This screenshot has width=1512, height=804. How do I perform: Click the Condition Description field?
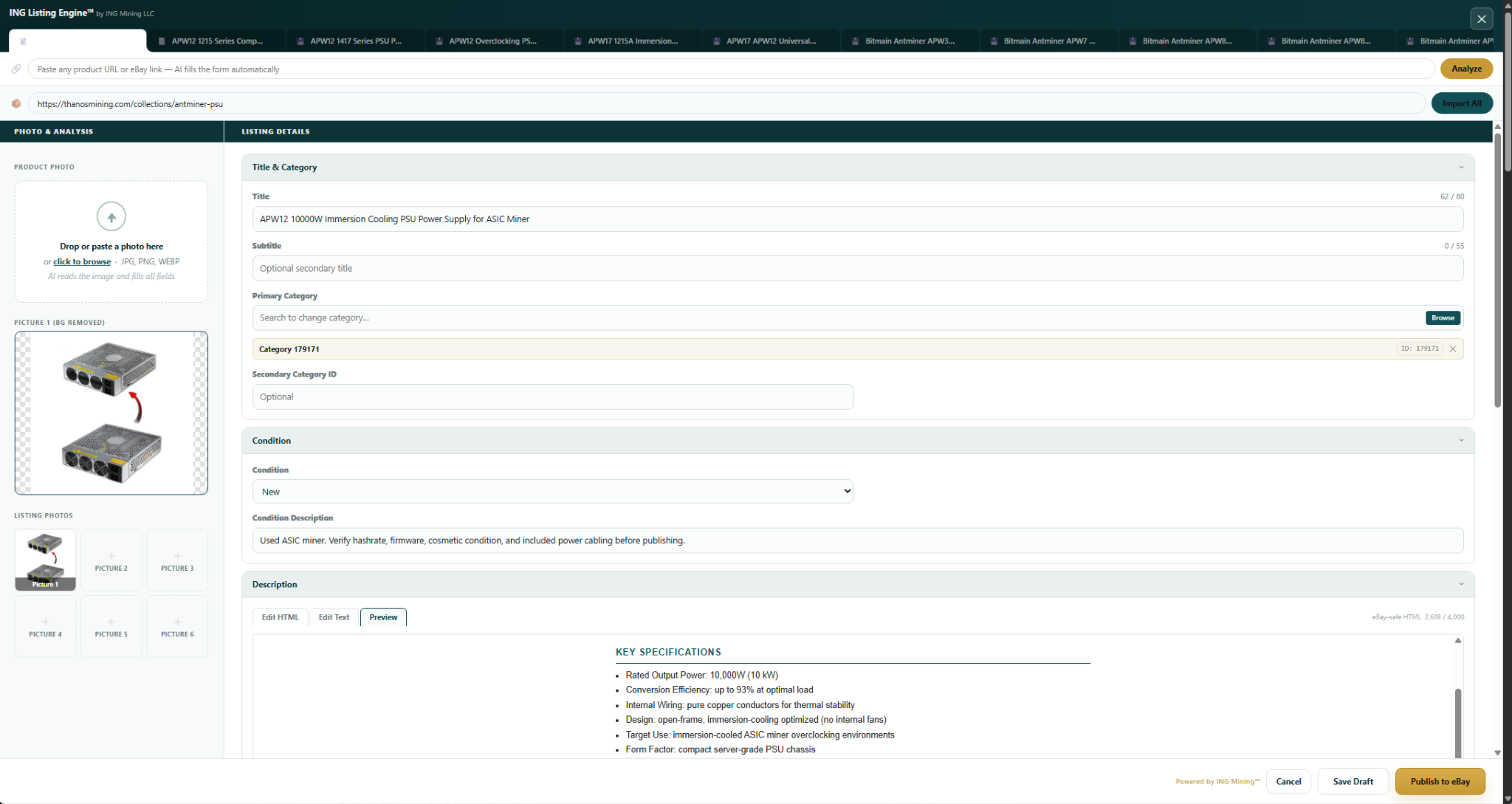858,540
